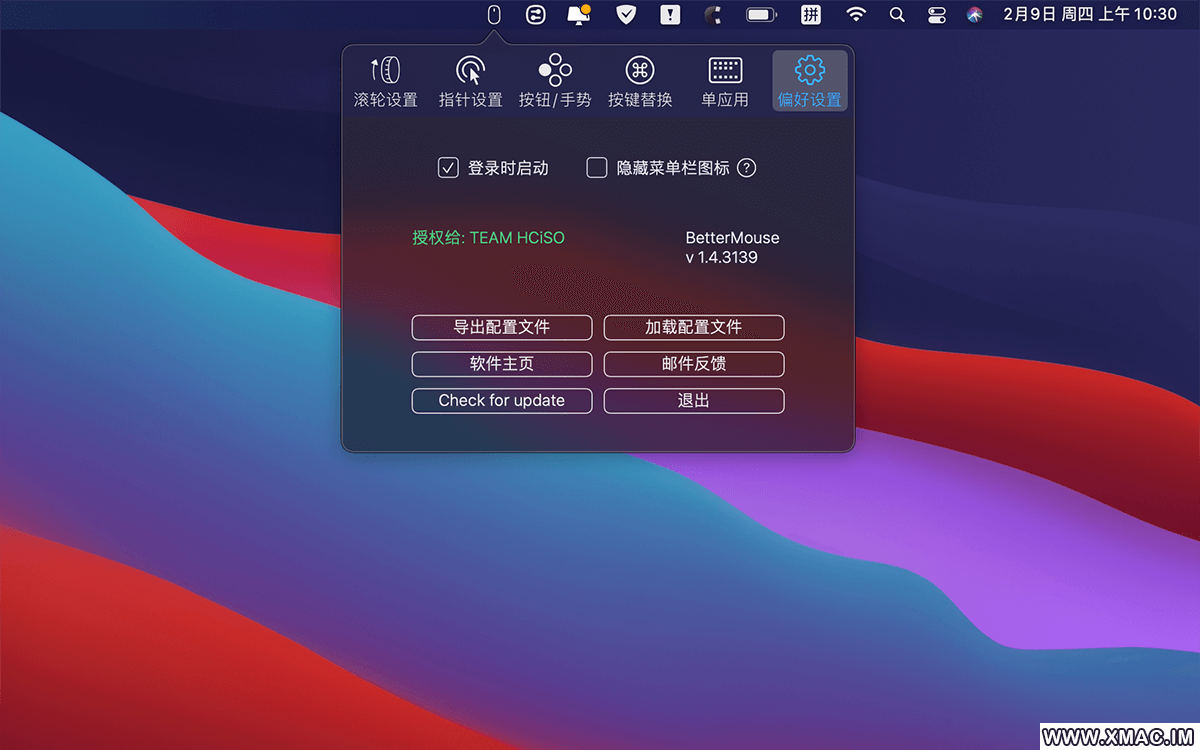Toggle the 登录时启动 checkbox
This screenshot has width=1200, height=750.
click(x=448, y=168)
